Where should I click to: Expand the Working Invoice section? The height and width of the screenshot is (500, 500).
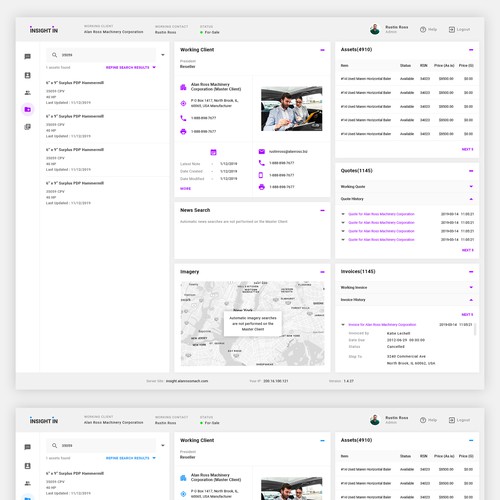coord(471,287)
